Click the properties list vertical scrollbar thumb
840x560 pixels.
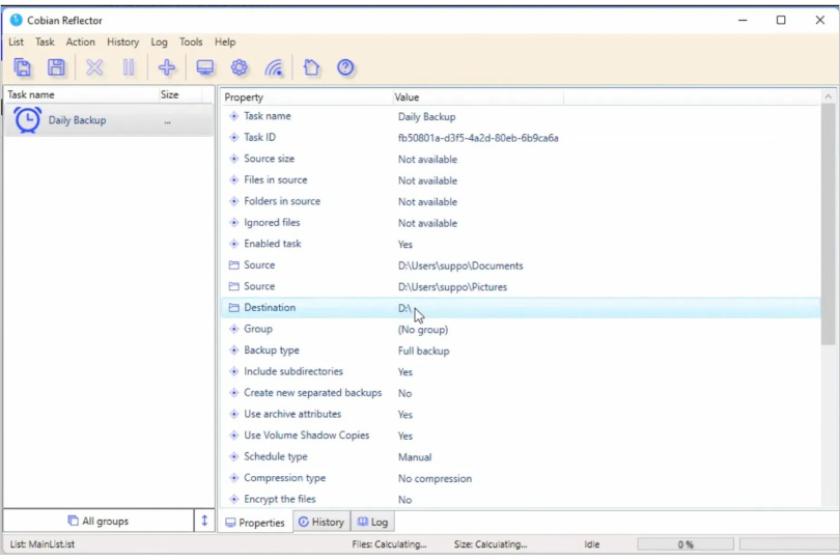[828, 225]
